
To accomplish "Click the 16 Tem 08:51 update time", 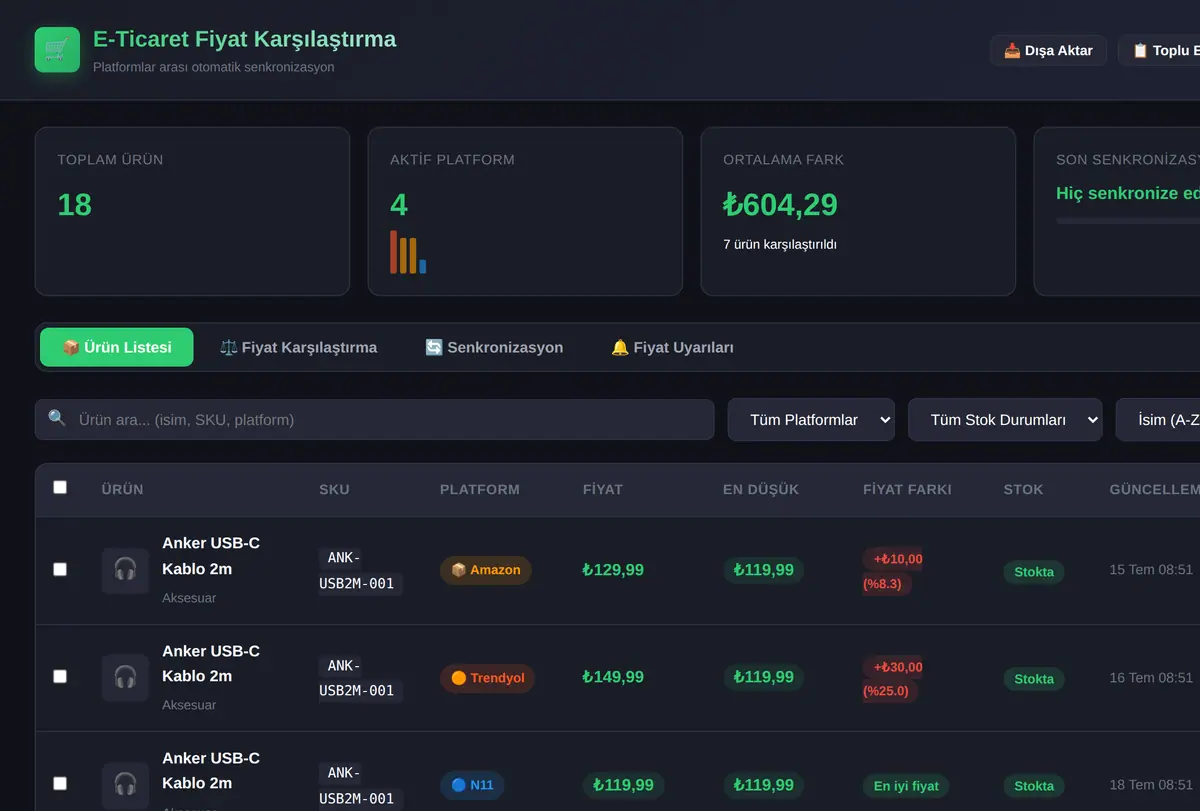I will [x=1151, y=678].
